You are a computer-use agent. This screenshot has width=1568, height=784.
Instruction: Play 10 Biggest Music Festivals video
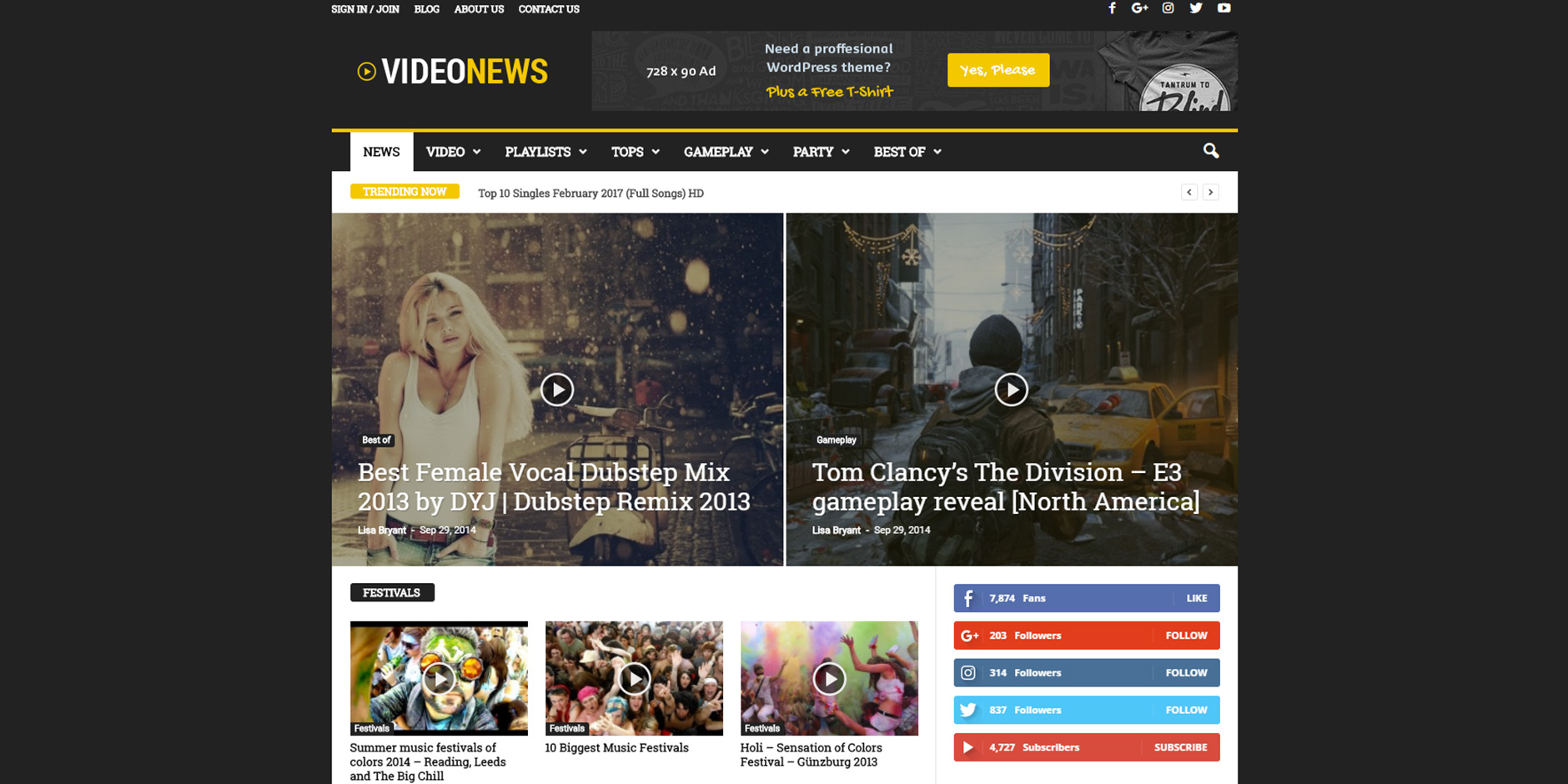click(634, 679)
